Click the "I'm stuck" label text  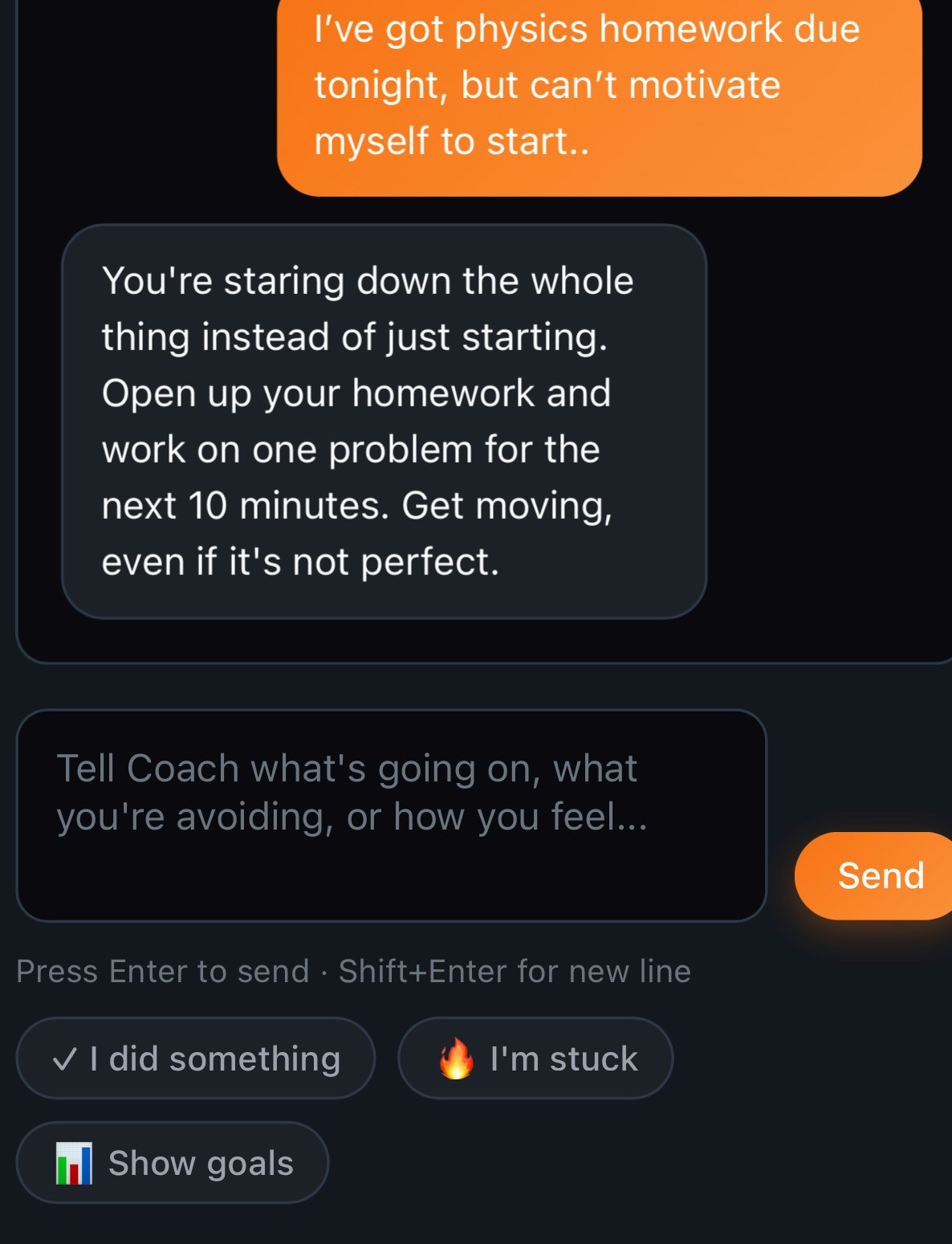(x=562, y=1058)
